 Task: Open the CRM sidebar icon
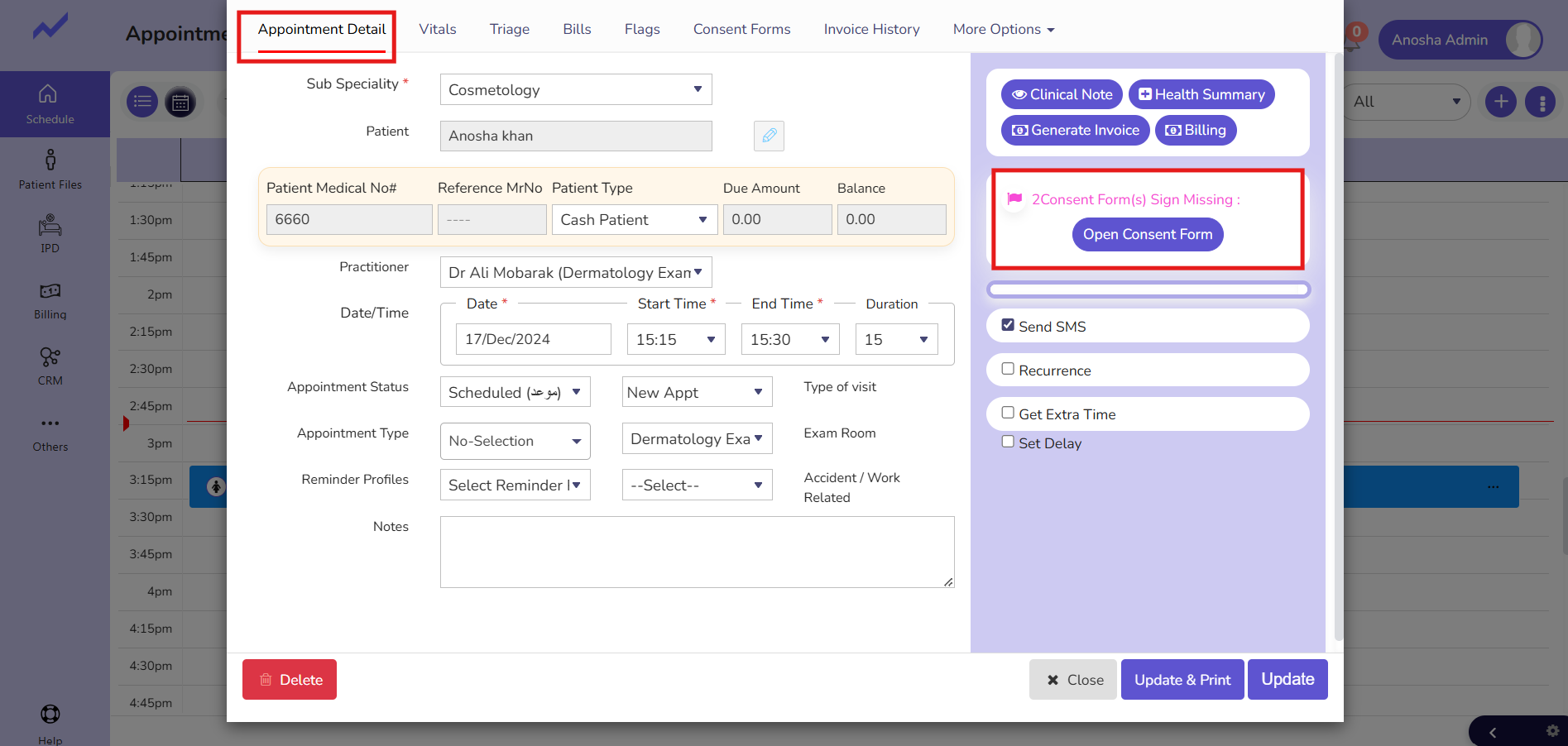(x=50, y=366)
